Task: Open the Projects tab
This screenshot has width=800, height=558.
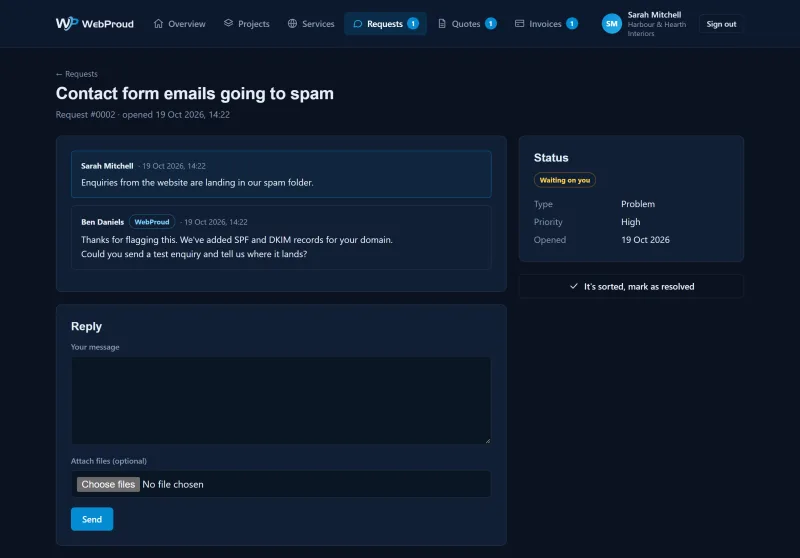Action: 246,24
